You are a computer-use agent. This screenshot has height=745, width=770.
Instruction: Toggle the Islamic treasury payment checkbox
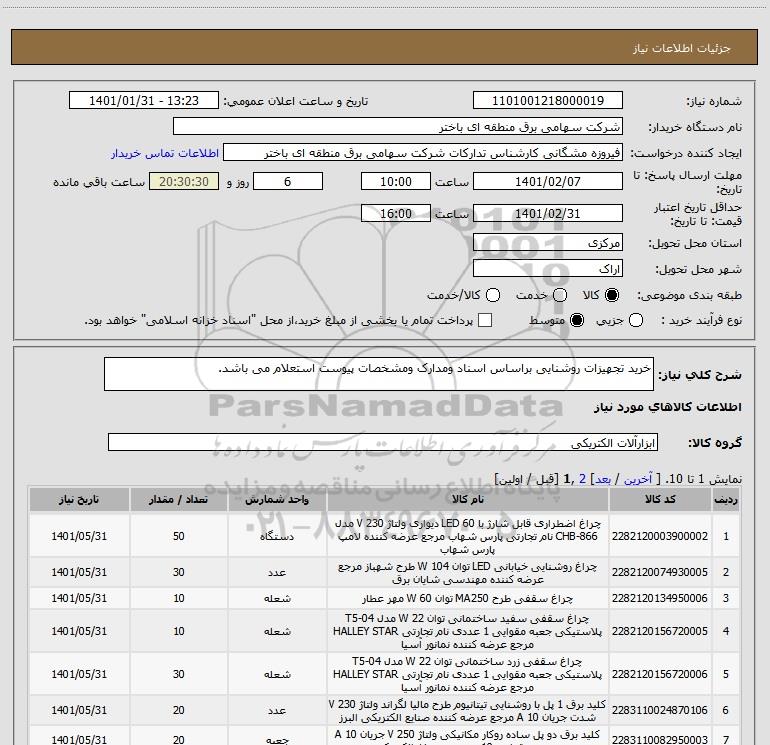(x=485, y=320)
